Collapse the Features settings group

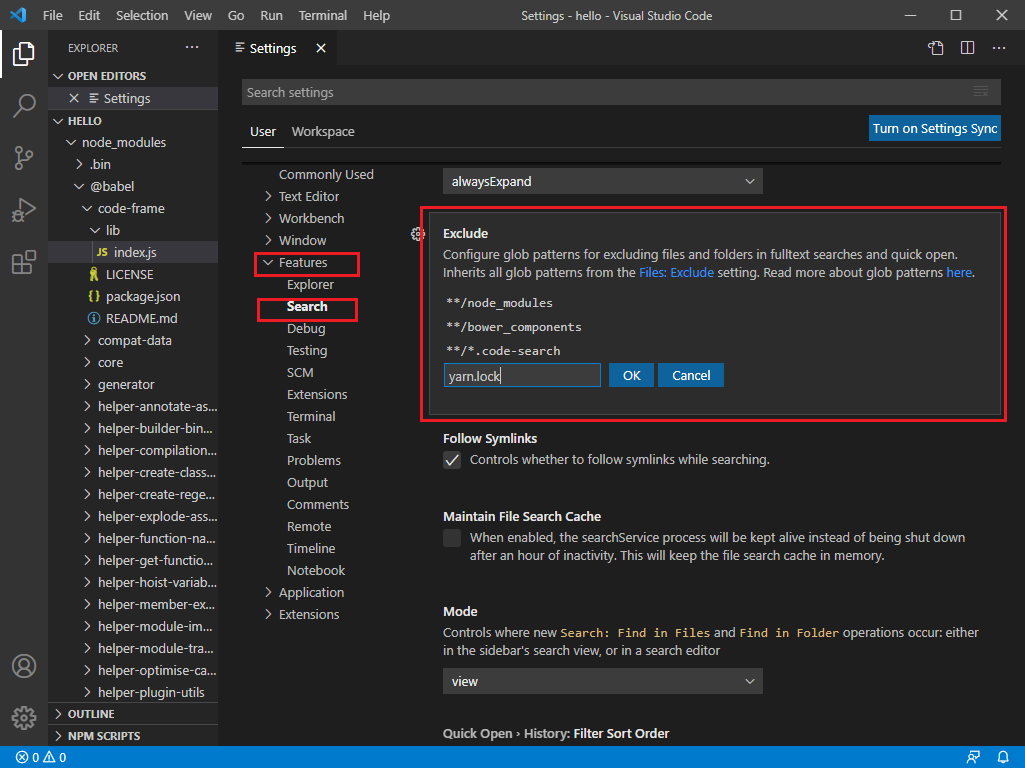(268, 262)
